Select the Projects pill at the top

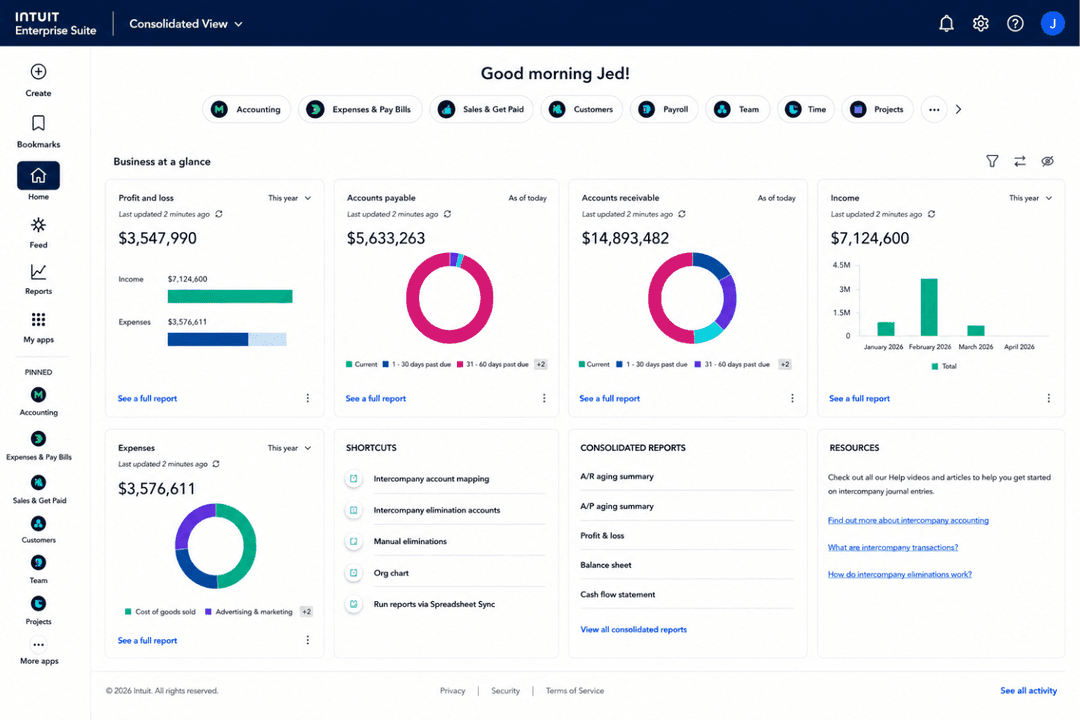878,110
